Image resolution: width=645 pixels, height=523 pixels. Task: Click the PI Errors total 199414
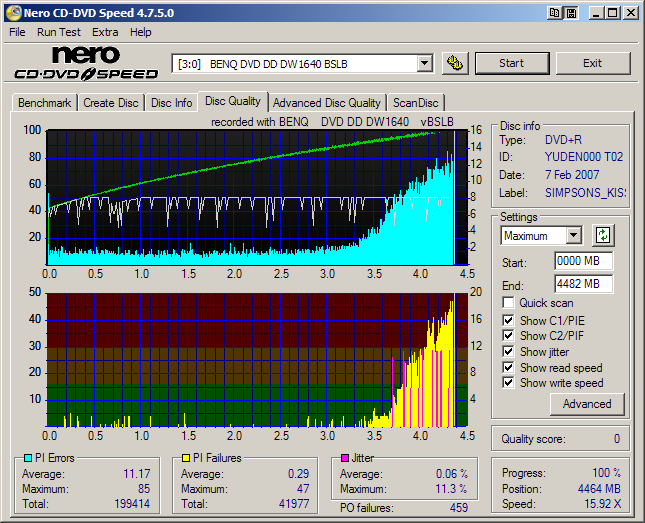click(x=132, y=504)
